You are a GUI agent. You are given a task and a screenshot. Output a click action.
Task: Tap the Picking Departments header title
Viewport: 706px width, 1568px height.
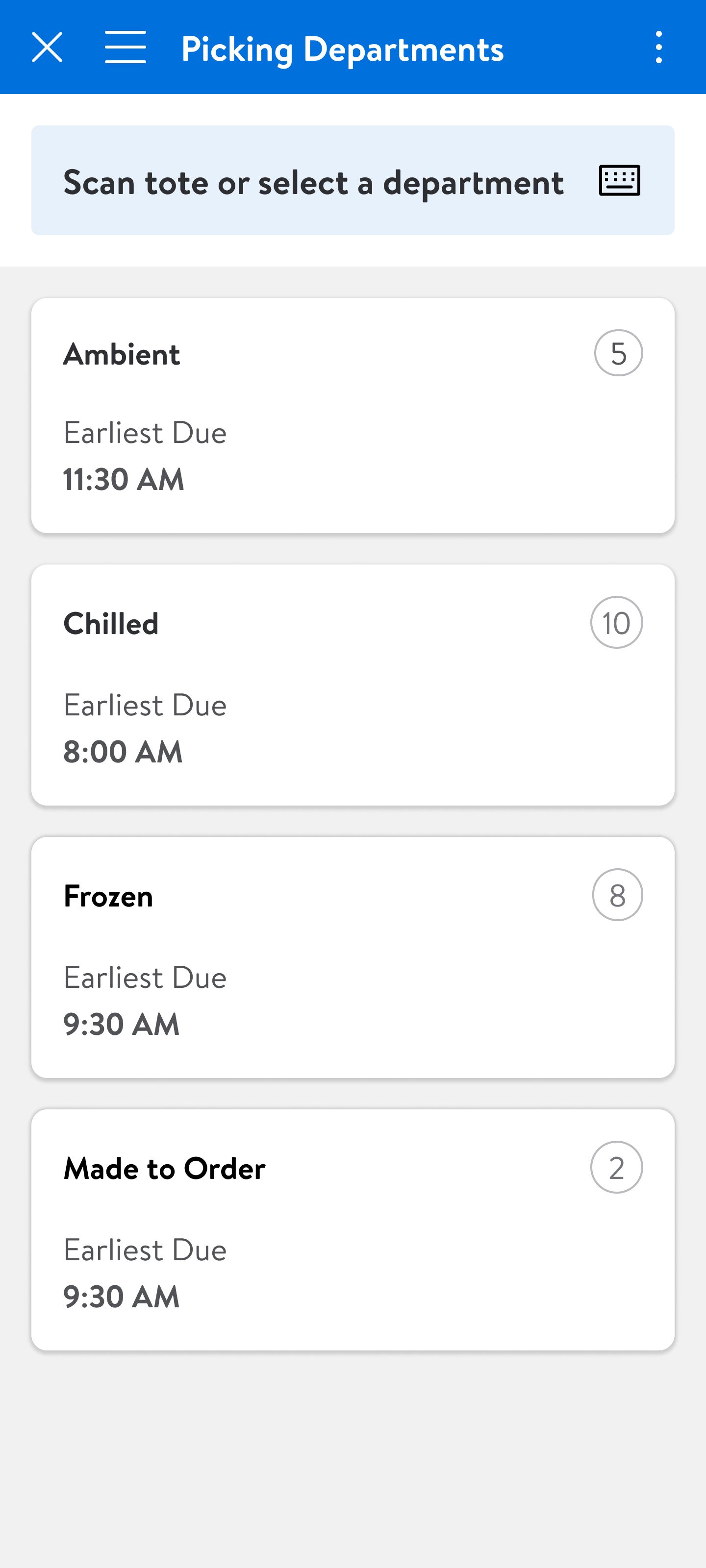point(342,49)
